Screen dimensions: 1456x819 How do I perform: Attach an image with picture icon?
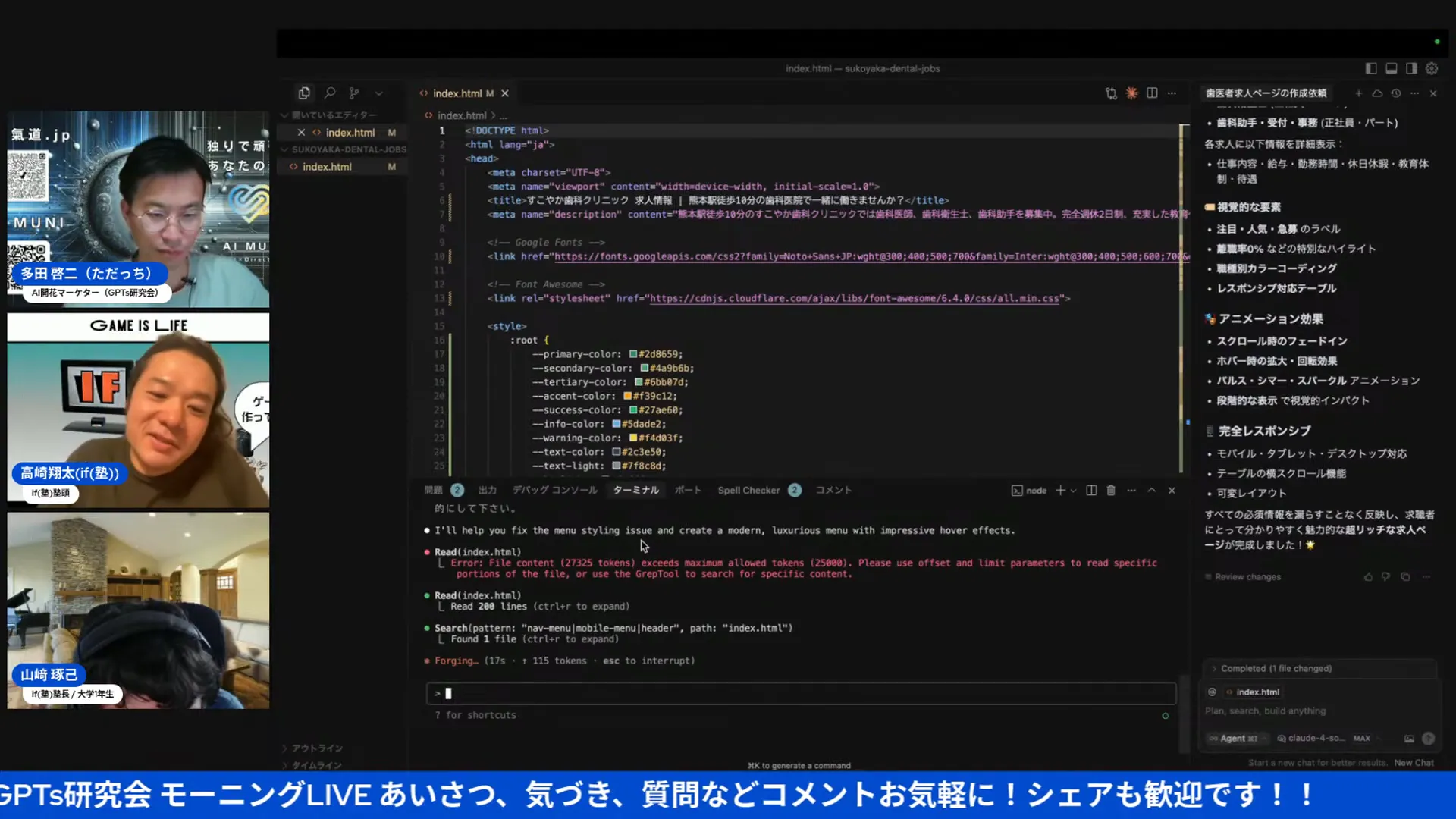[1409, 739]
